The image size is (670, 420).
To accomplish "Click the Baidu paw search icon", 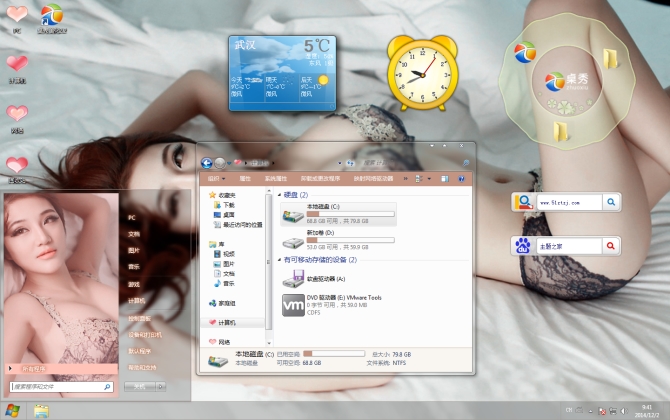I will (523, 246).
